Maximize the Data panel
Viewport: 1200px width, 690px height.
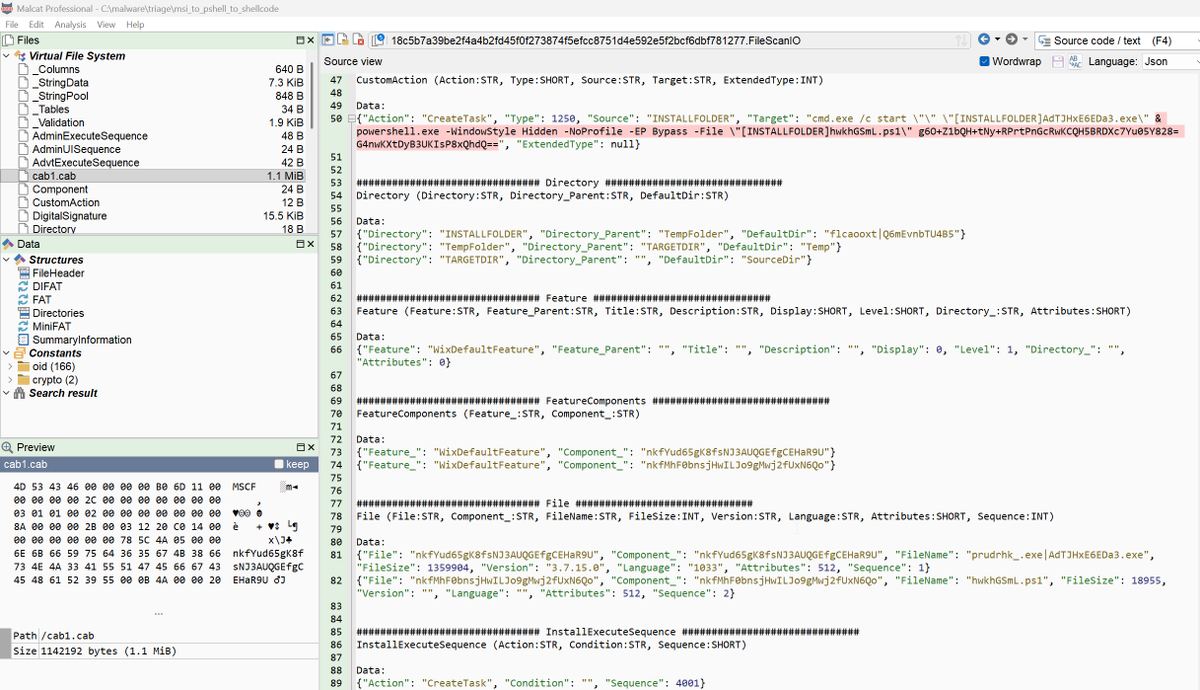coord(299,244)
